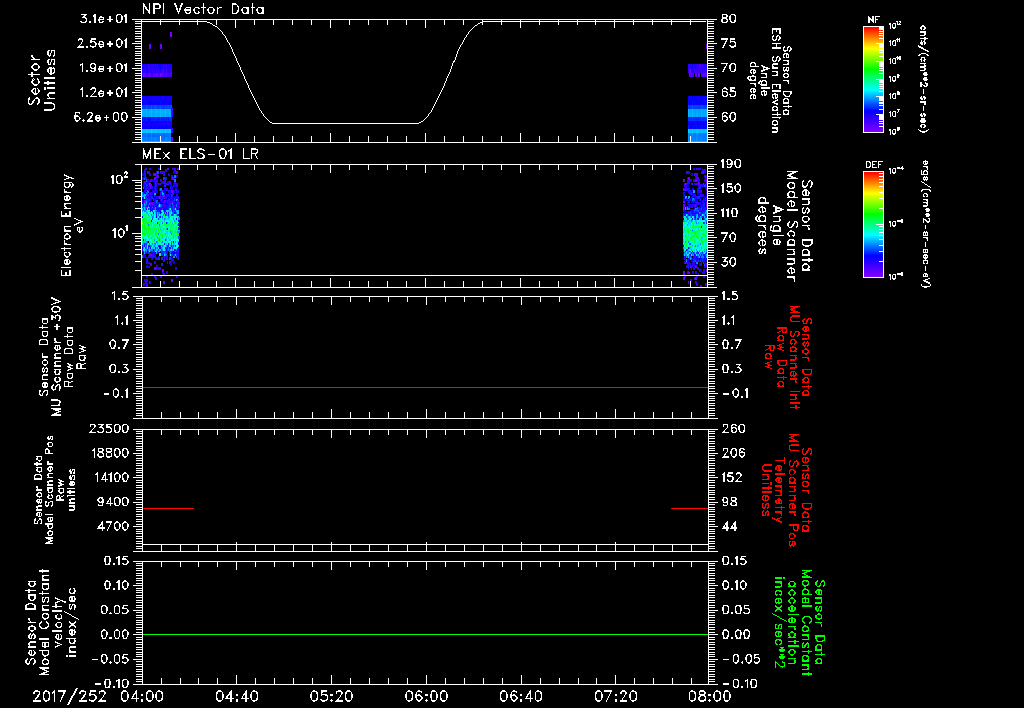Click the 06:00 time axis label
The image size is (1024, 708).
pyautogui.click(x=426, y=696)
